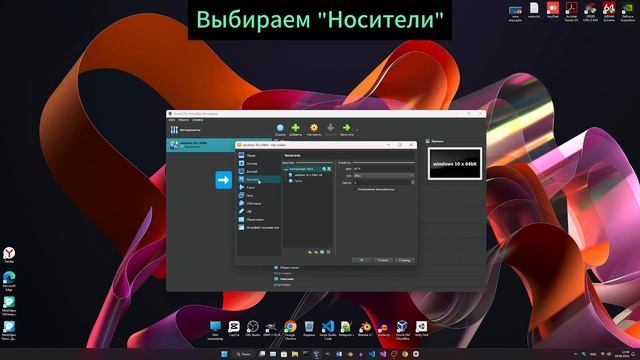Select the Display (Дисплей) settings category
The width and height of the screenshot is (640, 360).
(x=259, y=171)
